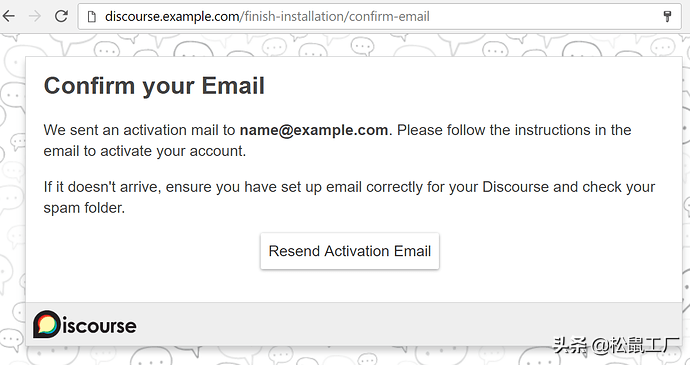The height and width of the screenshot is (365, 690).
Task: Reload the page with the refresh icon
Action: [x=61, y=16]
